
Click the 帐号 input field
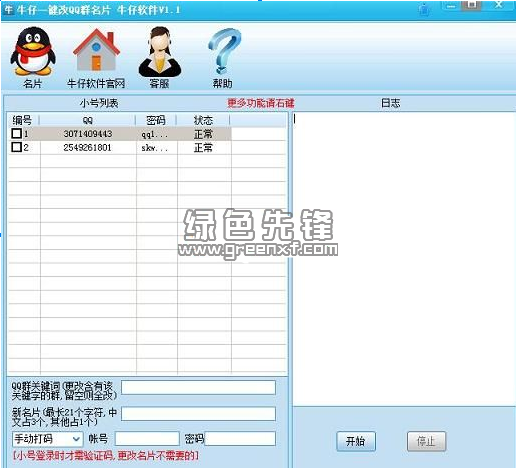pos(147,439)
